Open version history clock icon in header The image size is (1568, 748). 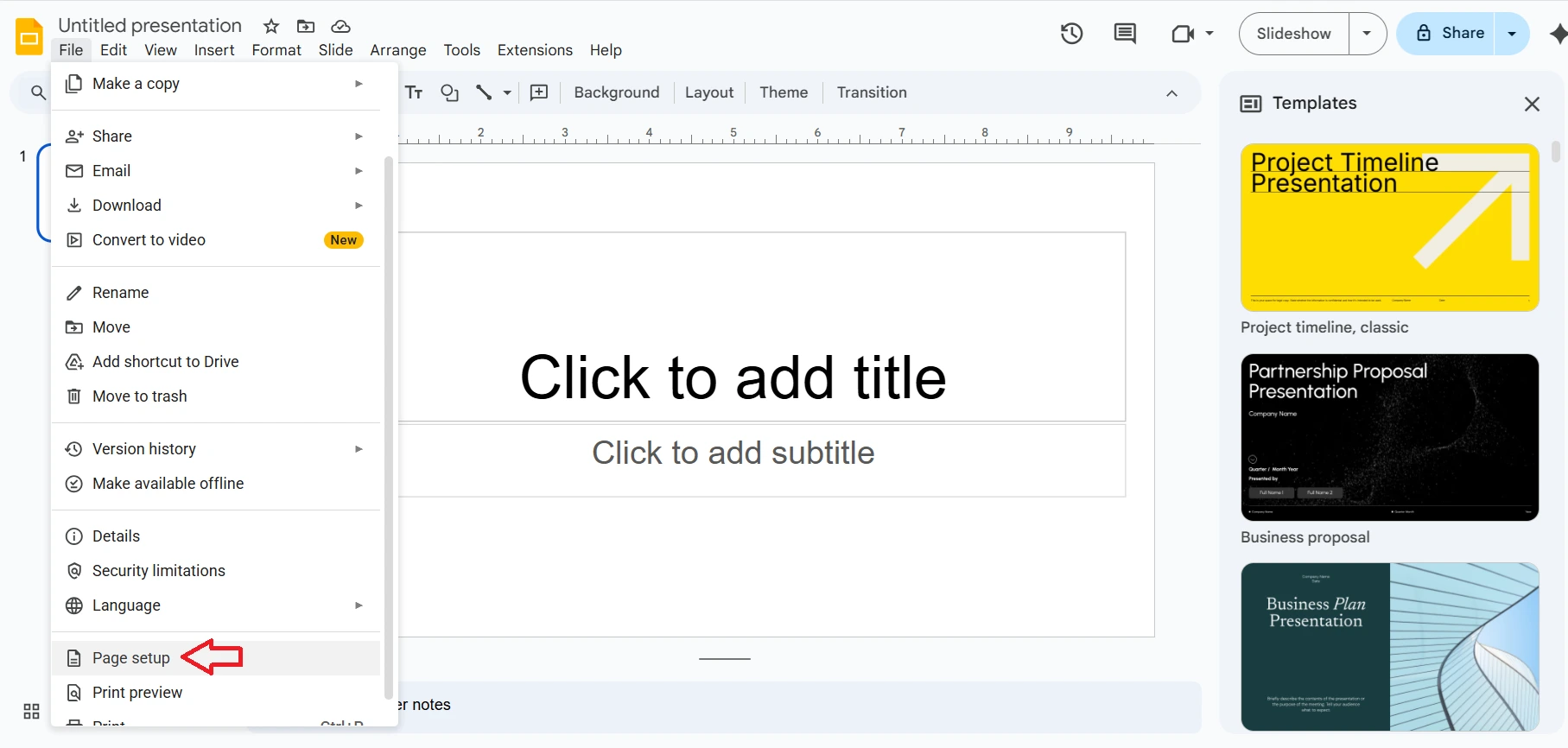click(1071, 34)
